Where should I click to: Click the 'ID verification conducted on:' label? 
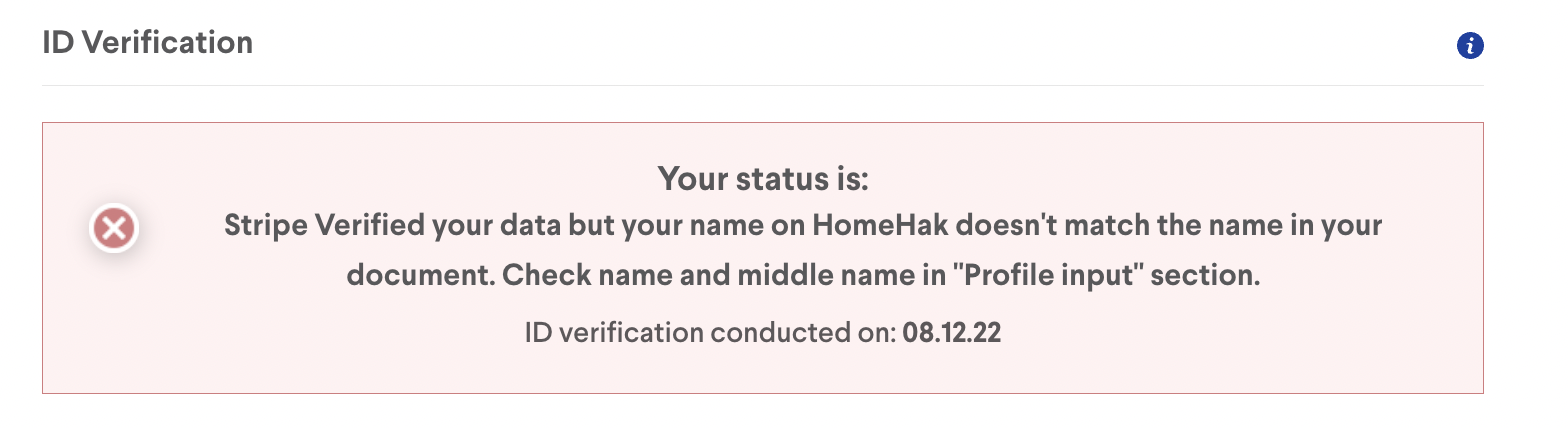point(710,333)
